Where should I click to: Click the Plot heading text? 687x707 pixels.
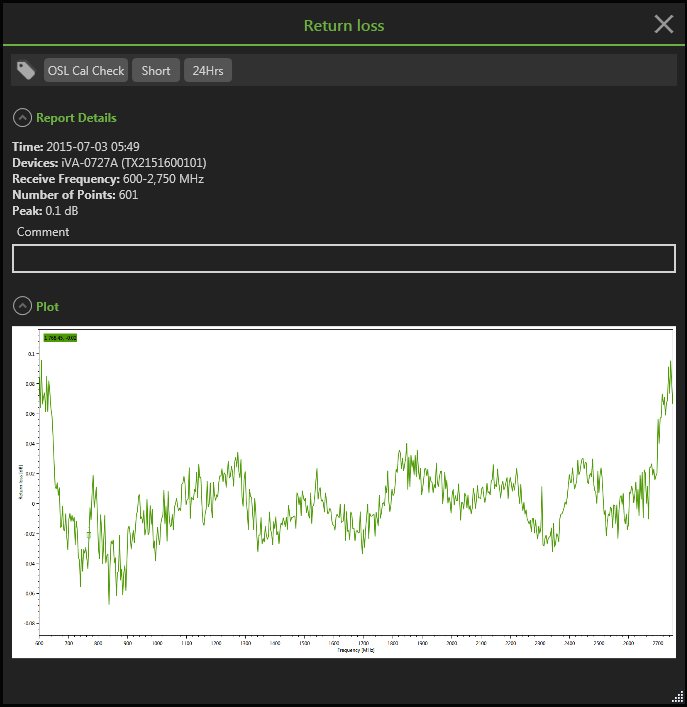pos(48,306)
